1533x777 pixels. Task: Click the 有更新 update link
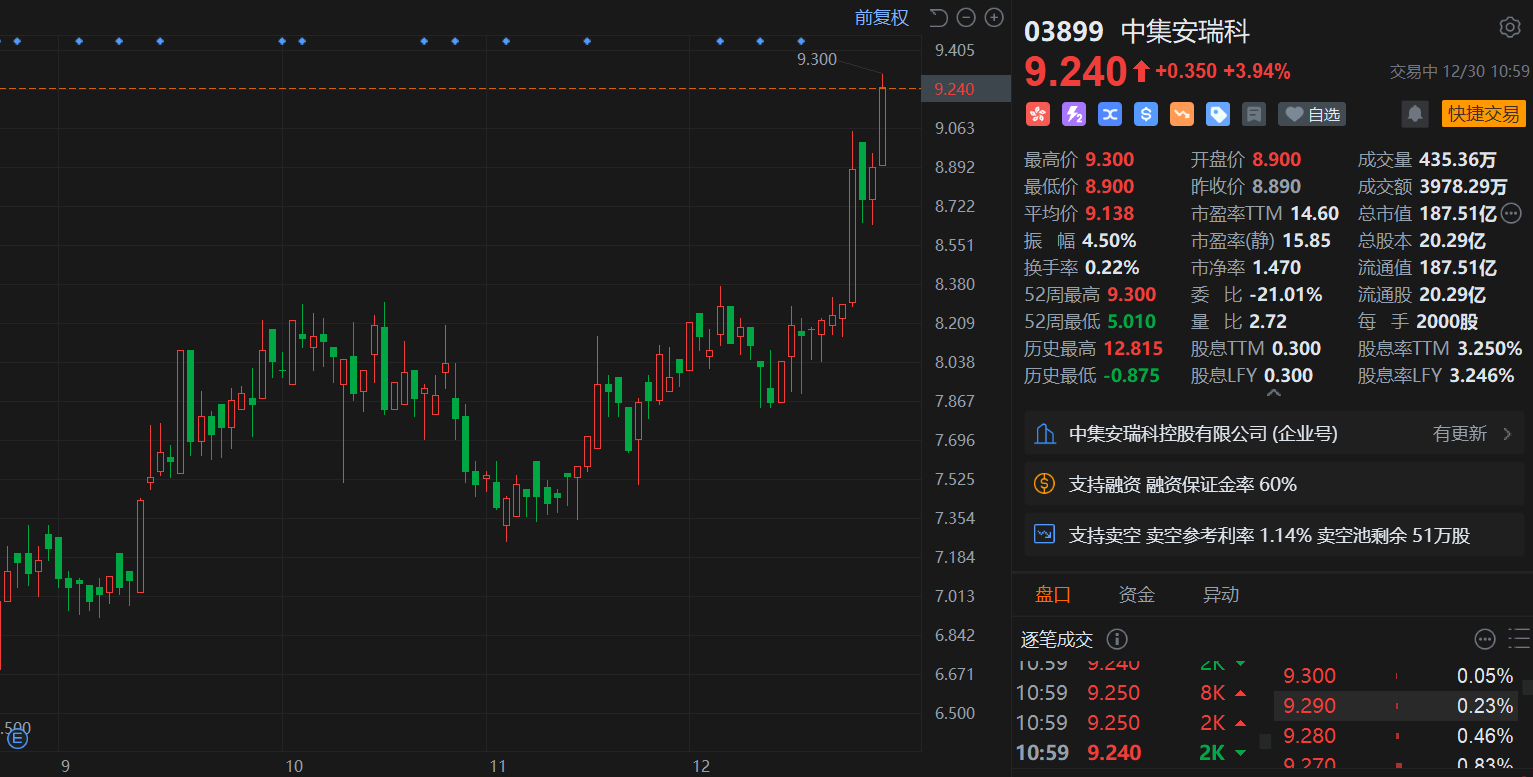(1460, 434)
